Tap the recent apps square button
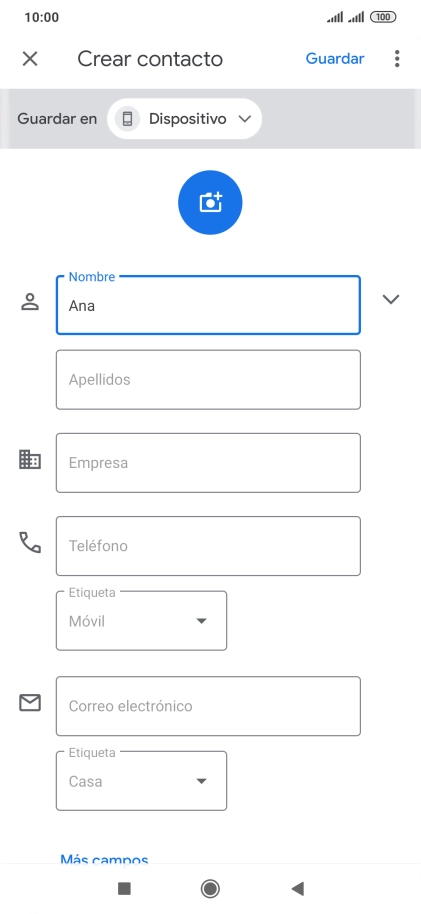This screenshot has width=421, height=914. [124, 888]
